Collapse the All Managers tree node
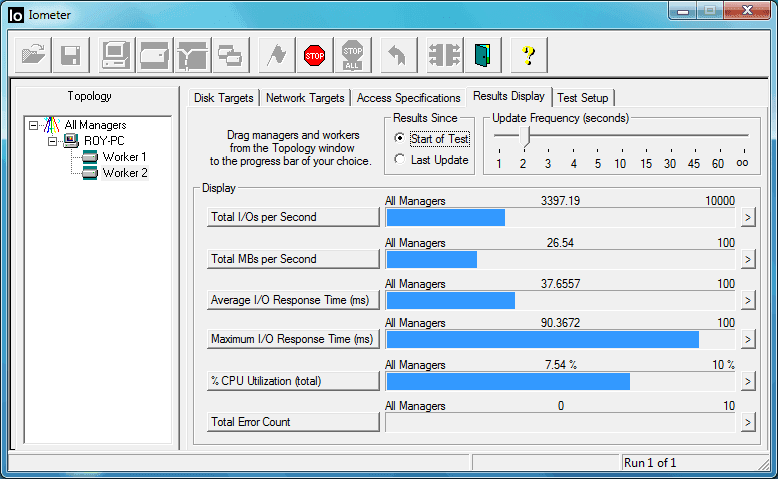The width and height of the screenshot is (778, 479). tap(33, 125)
